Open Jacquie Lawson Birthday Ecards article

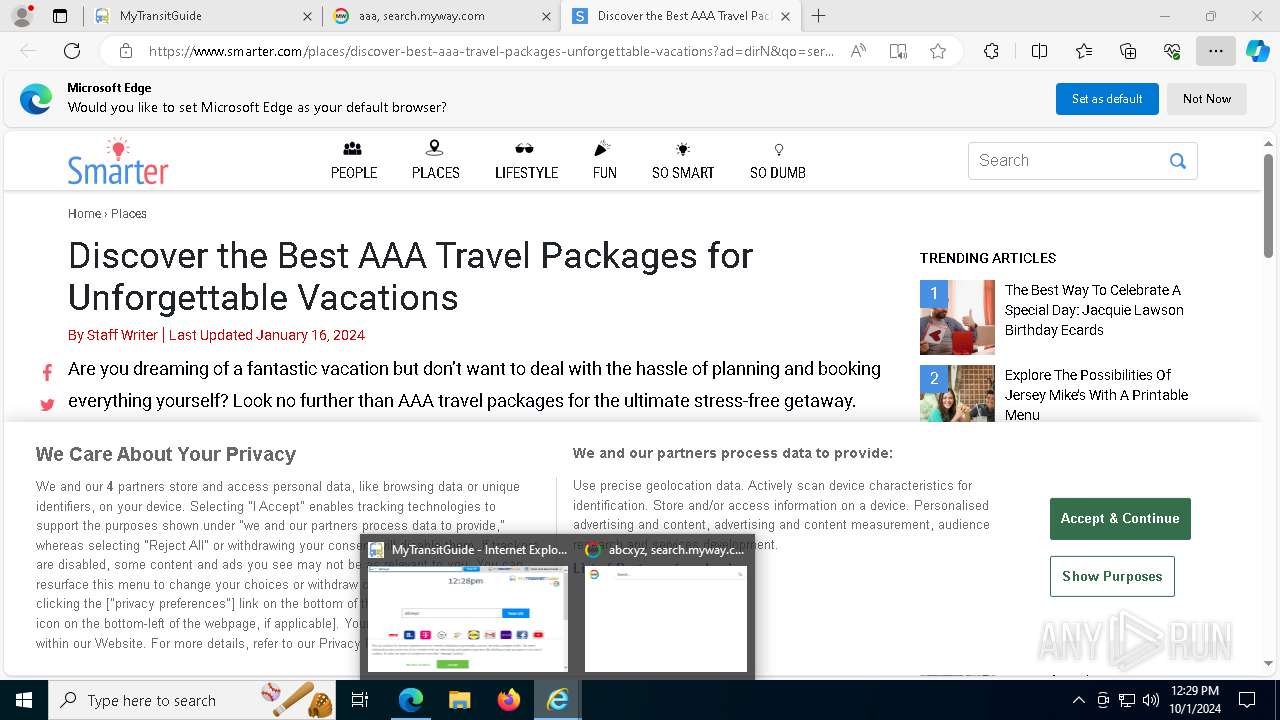[1094, 310]
